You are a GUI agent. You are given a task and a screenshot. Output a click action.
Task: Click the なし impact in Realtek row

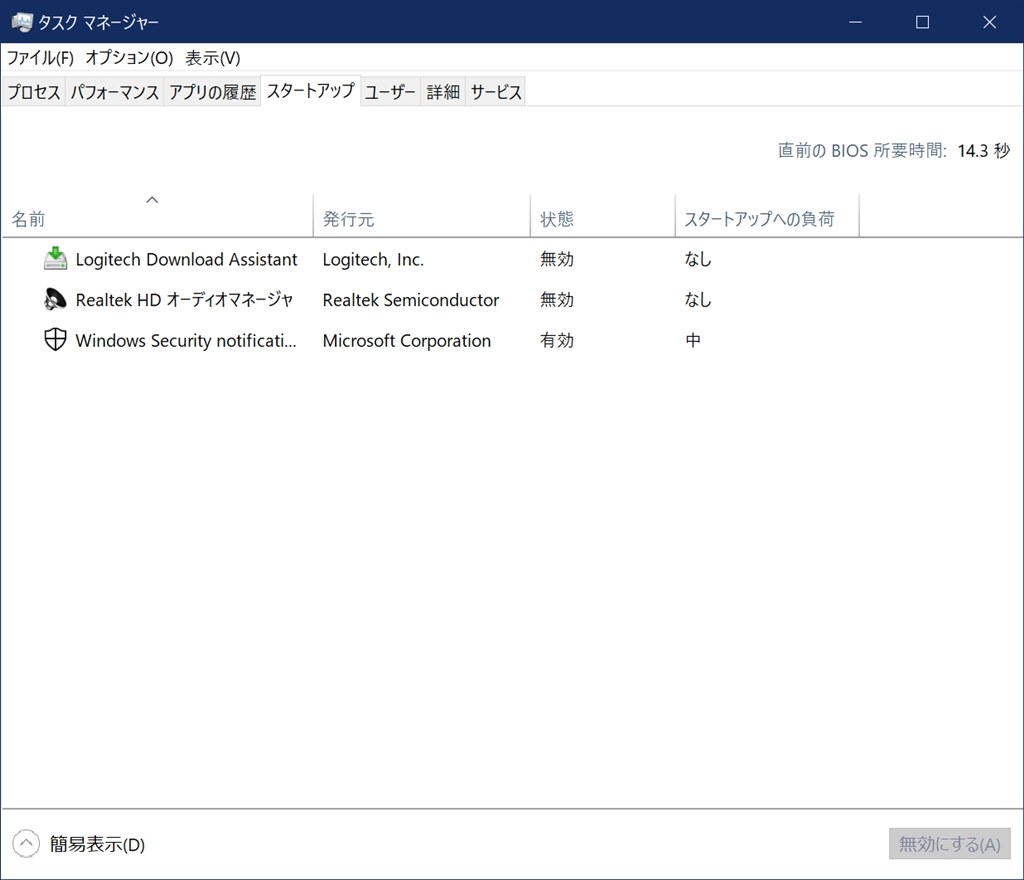click(x=697, y=300)
